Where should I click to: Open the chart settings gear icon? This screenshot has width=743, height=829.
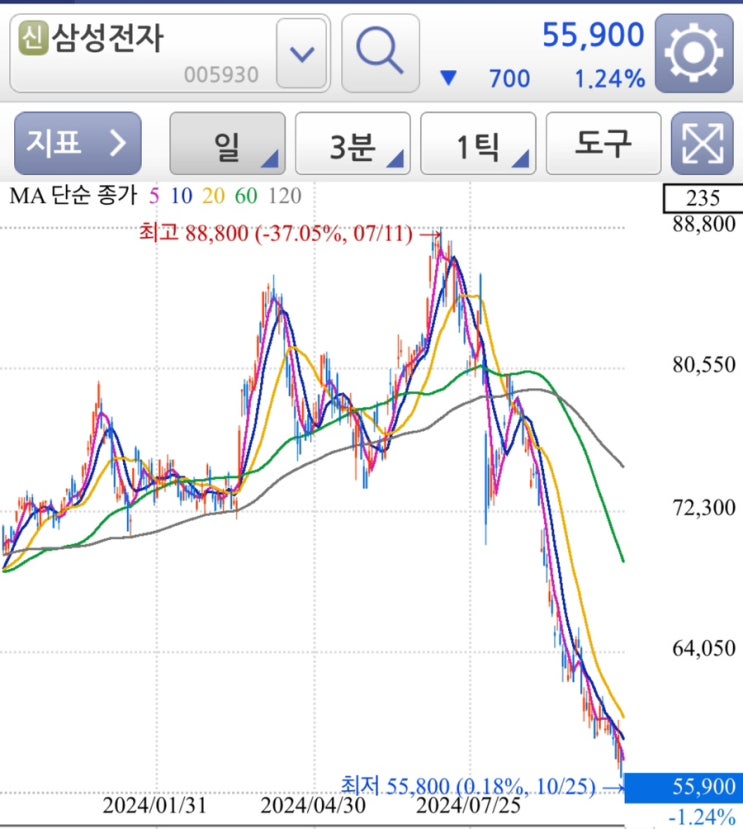[694, 53]
